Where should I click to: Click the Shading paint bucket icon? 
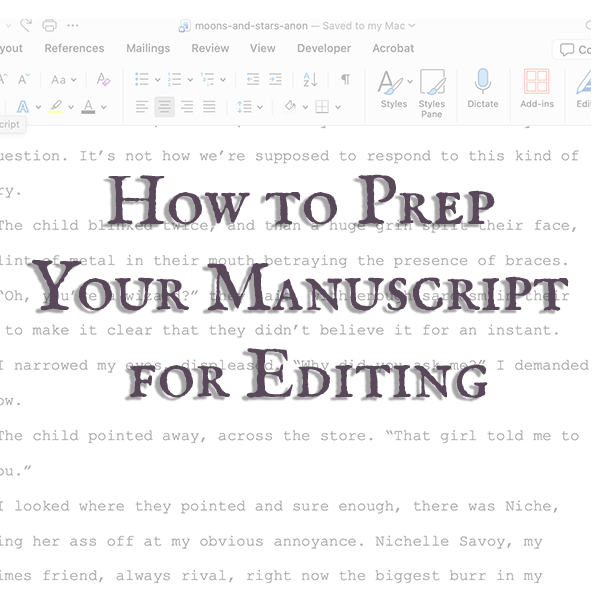tap(290, 106)
